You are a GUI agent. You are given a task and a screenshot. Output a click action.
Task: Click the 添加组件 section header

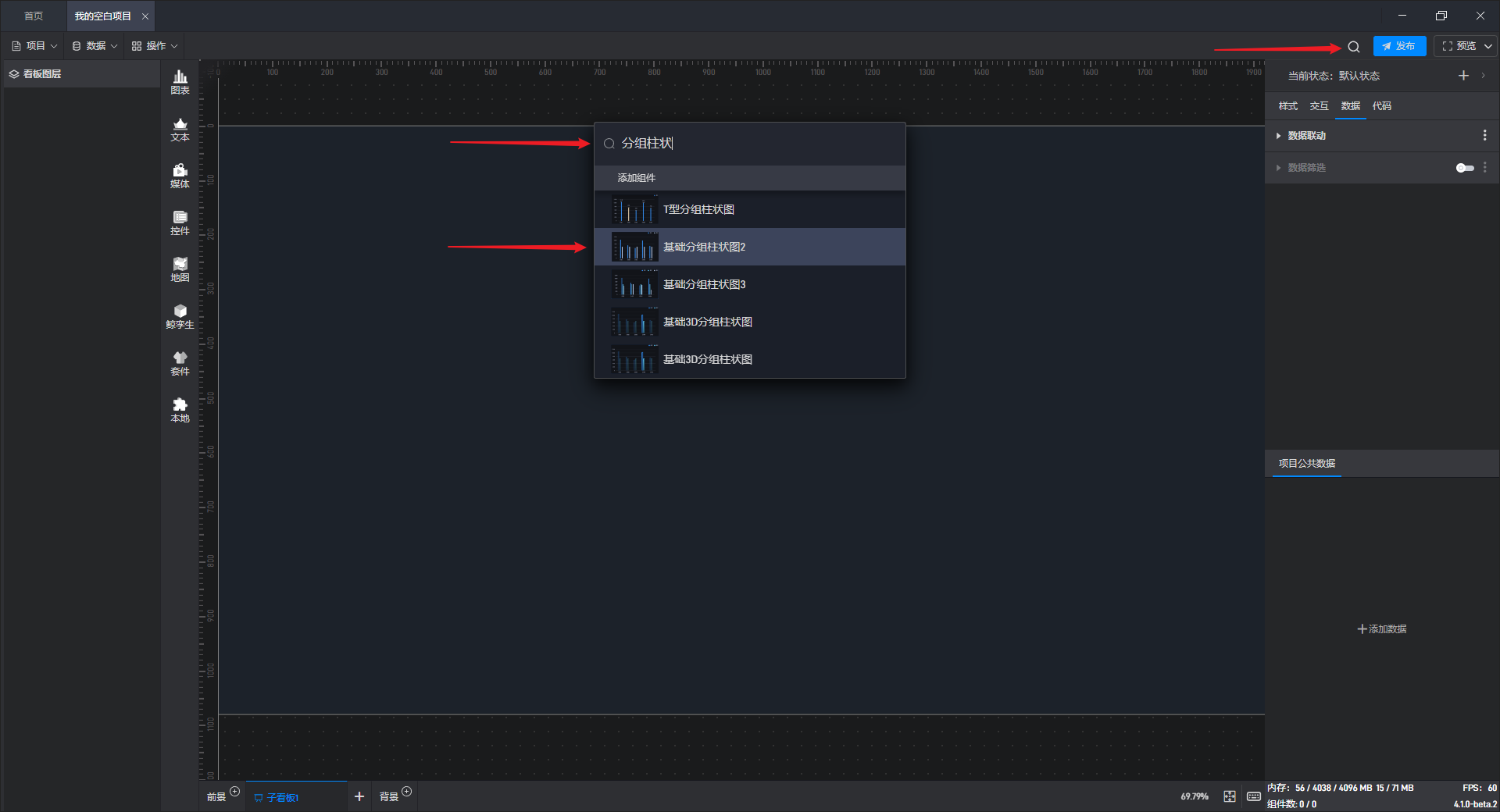[x=750, y=178]
